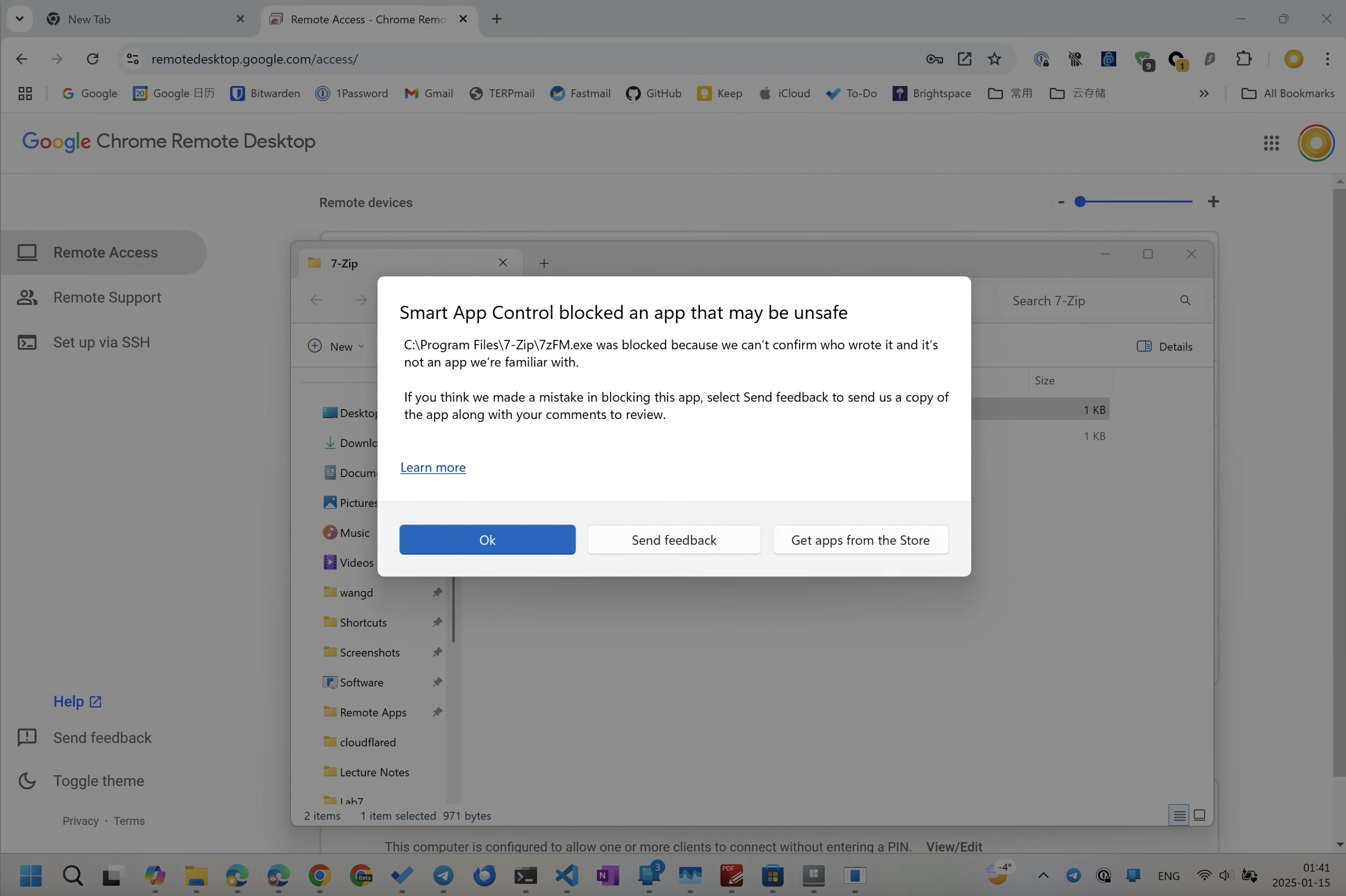Open the Chrome Extensions puzzle icon
Screen dimensions: 1346x896
point(1244,59)
